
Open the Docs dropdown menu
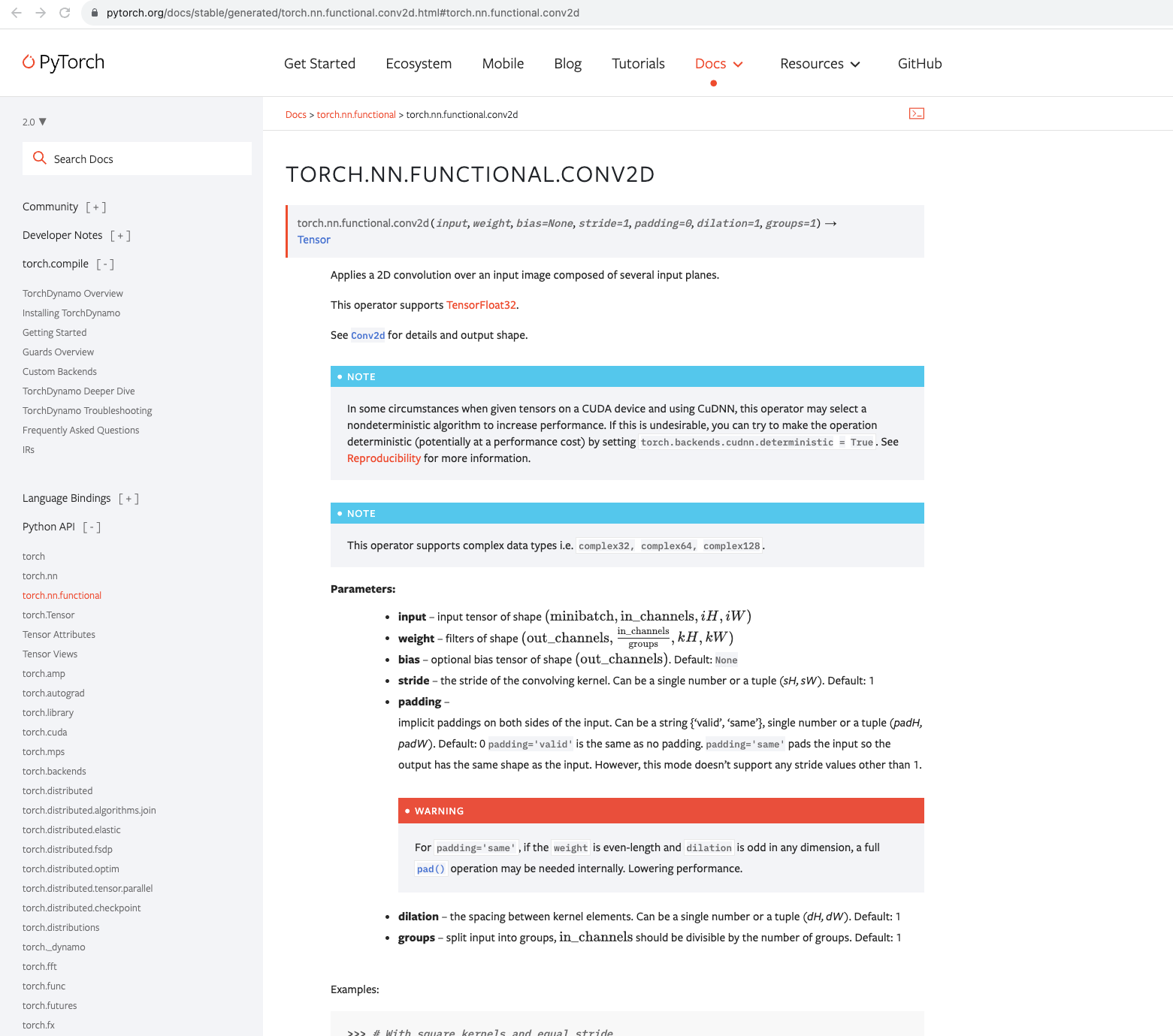719,64
